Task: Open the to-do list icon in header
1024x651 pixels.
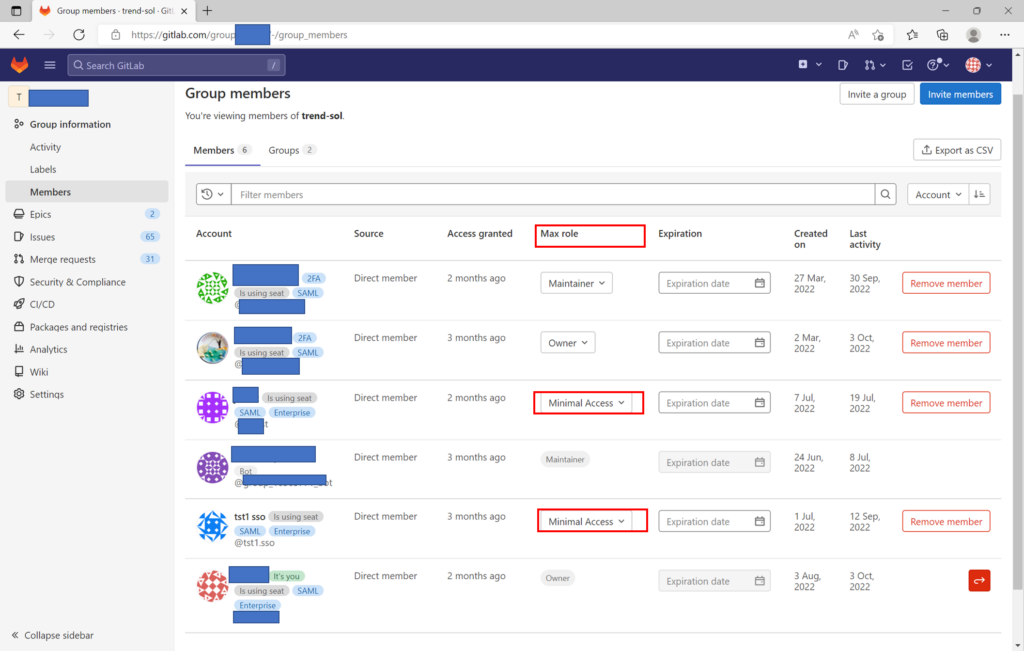Action: pos(907,65)
